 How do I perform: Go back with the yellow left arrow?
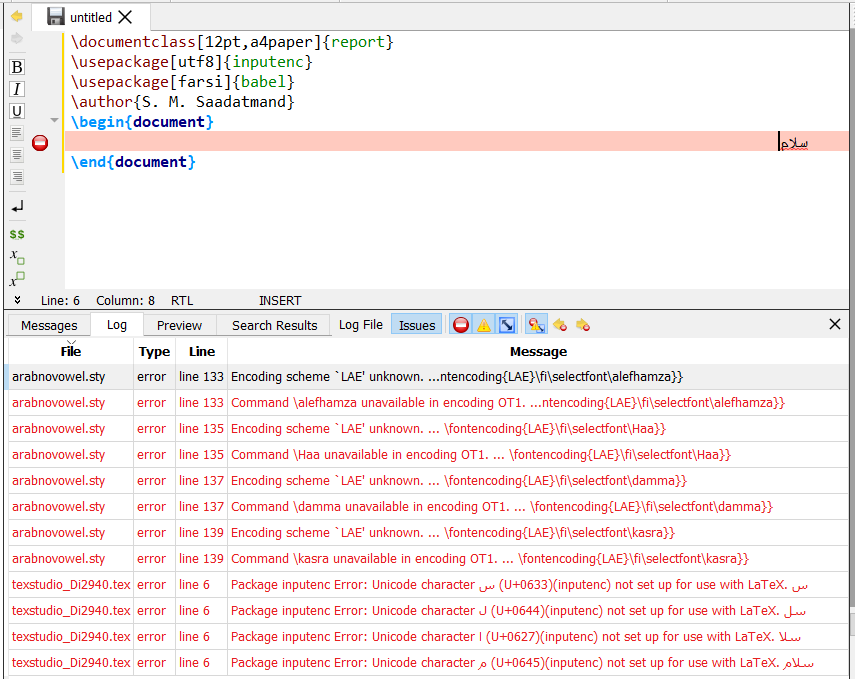pyautogui.click(x=17, y=17)
